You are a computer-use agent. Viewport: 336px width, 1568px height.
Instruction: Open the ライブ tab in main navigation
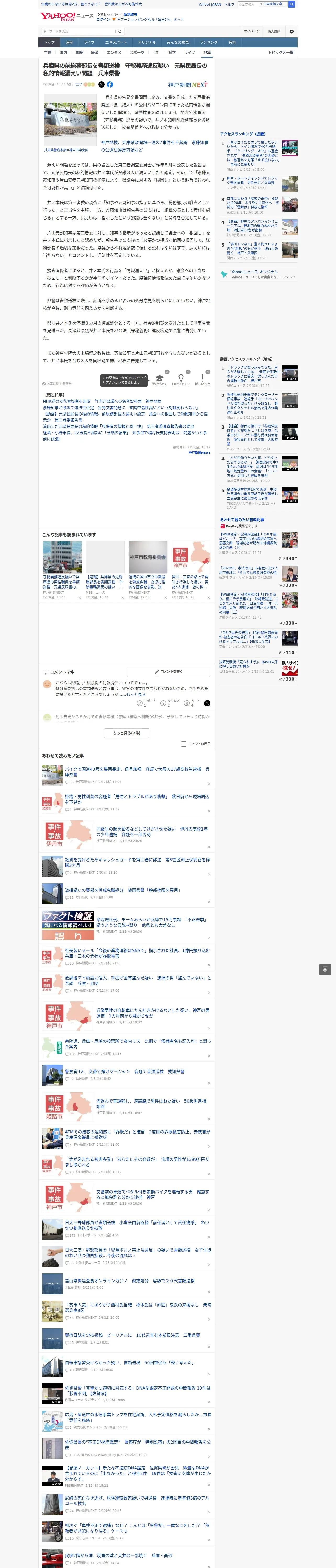click(89, 43)
